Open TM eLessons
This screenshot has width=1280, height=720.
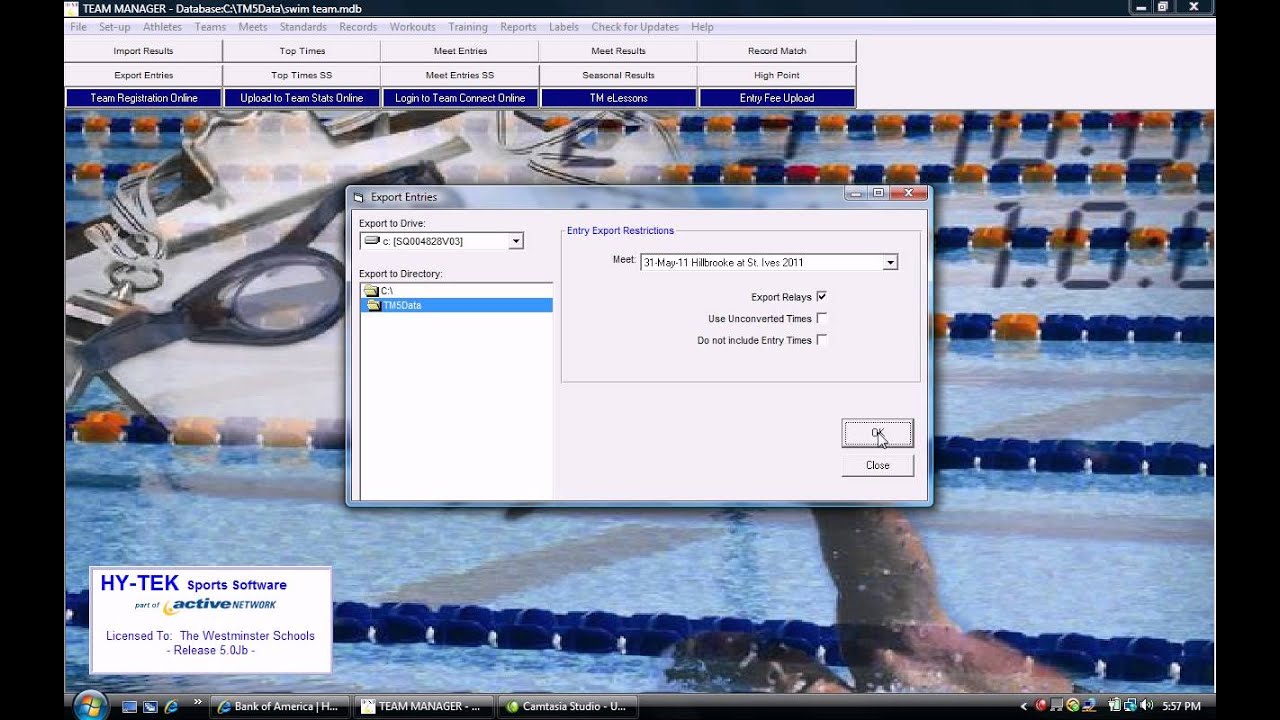point(618,98)
